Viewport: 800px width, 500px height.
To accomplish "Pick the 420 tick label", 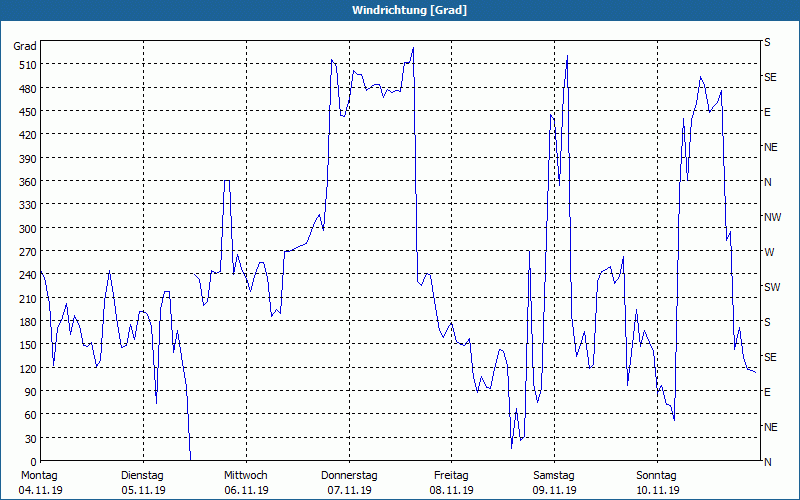I will pos(28,135).
